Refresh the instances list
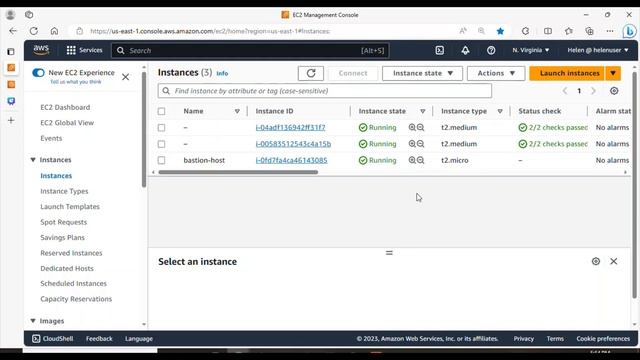This screenshot has width=640, height=360. 311,73
